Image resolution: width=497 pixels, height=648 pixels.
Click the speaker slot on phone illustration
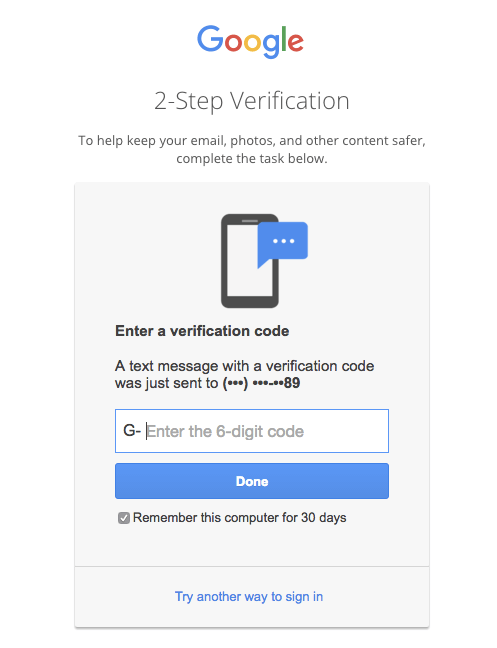(x=250, y=221)
